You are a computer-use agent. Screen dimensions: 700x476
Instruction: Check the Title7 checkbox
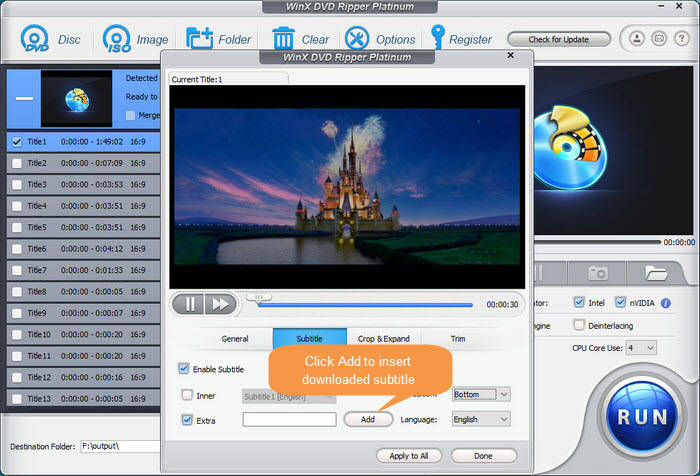pyautogui.click(x=17, y=270)
